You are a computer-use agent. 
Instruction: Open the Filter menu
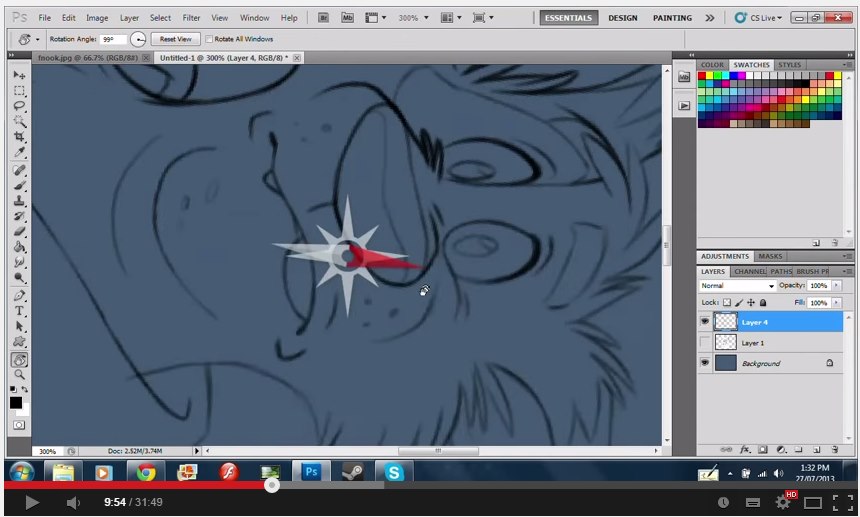[191, 18]
